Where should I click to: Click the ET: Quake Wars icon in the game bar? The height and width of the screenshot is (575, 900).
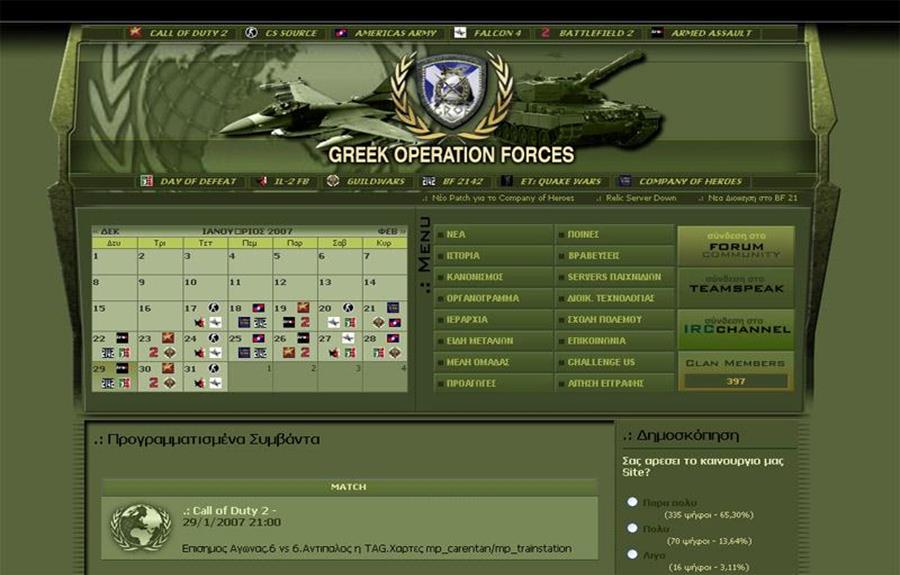tap(506, 181)
